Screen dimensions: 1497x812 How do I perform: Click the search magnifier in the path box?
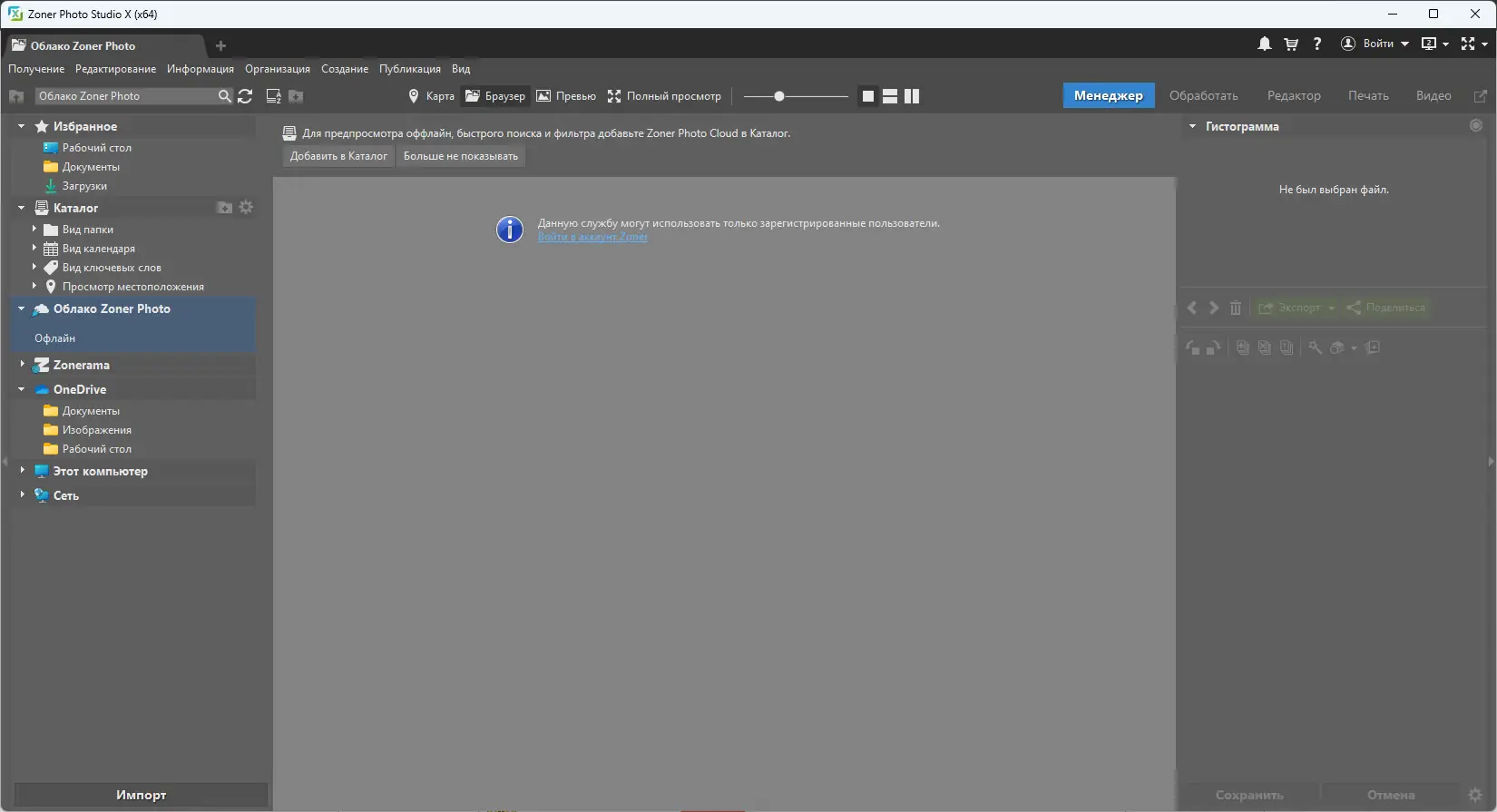[x=224, y=96]
